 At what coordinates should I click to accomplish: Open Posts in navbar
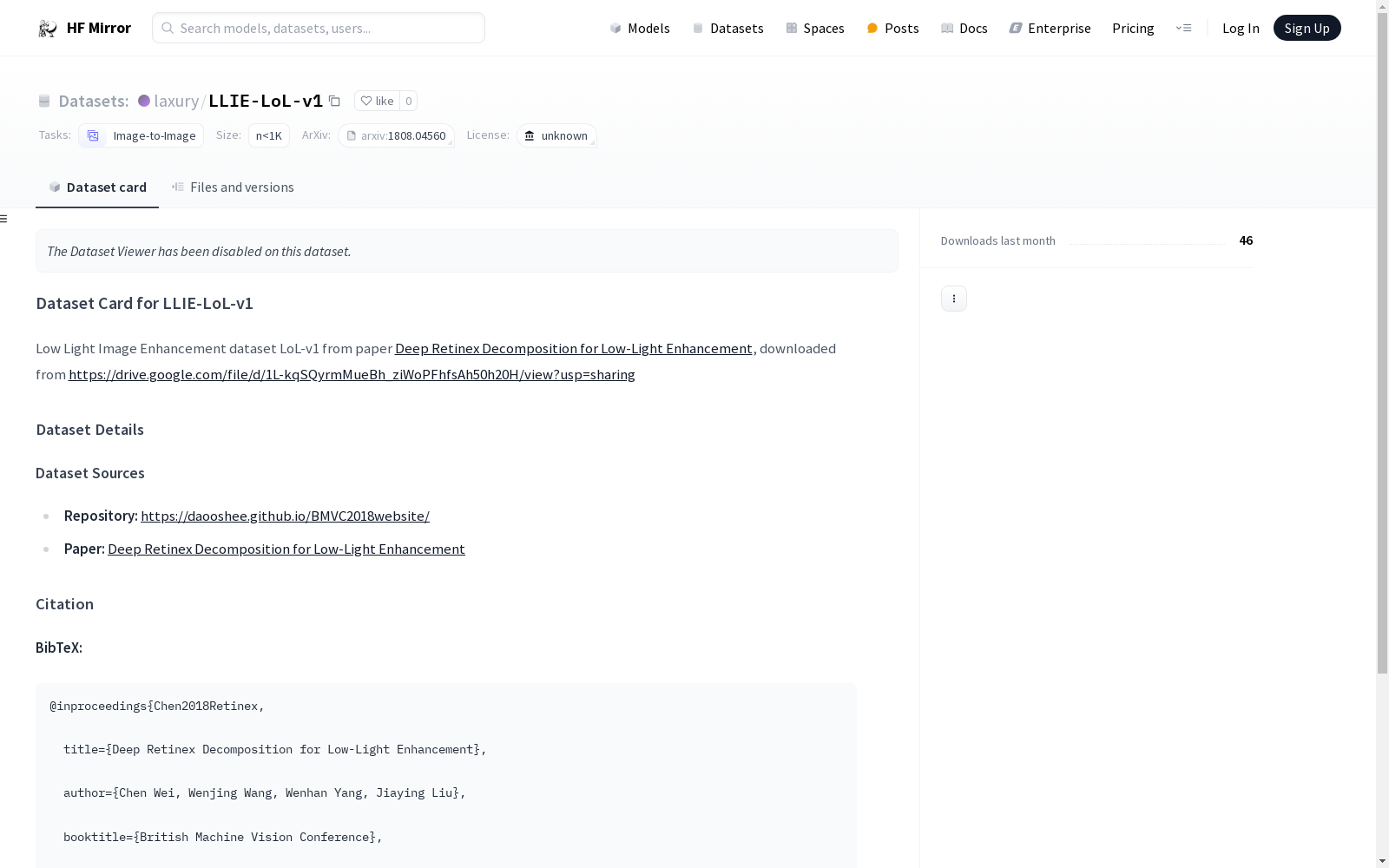[x=892, y=28]
